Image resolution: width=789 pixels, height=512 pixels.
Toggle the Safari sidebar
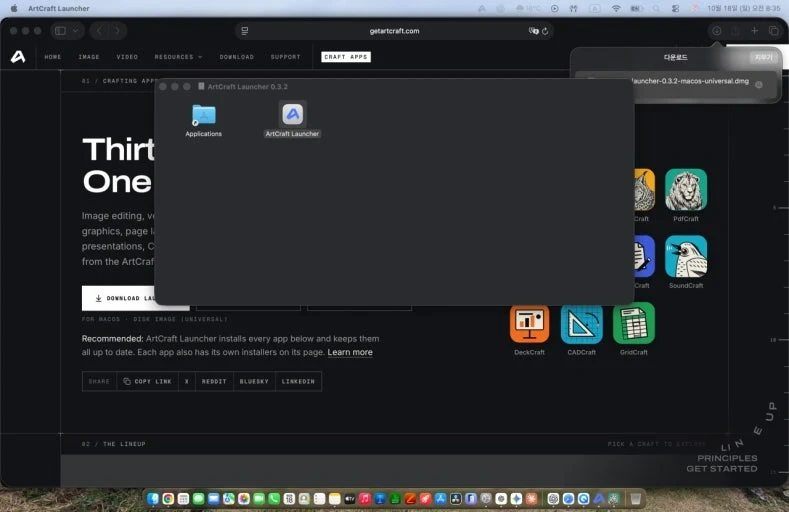(60, 31)
